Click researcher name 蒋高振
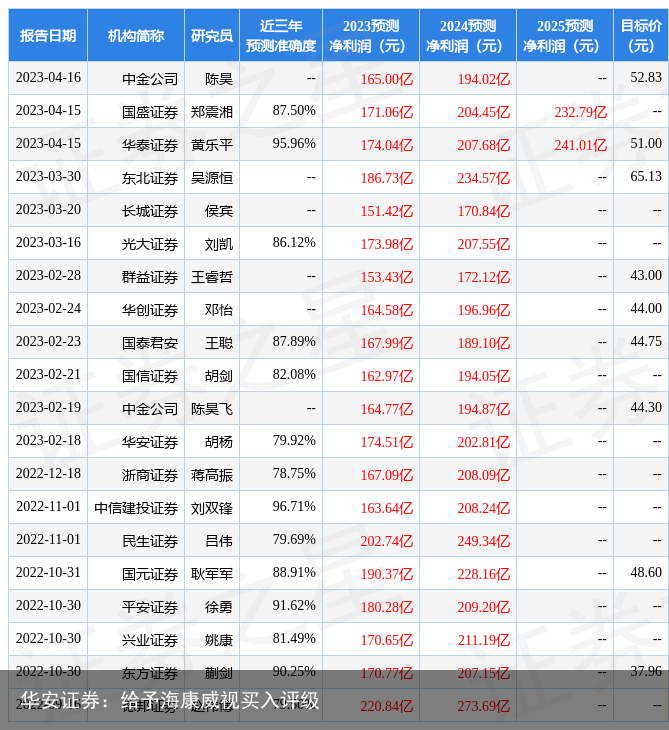 click(x=212, y=475)
